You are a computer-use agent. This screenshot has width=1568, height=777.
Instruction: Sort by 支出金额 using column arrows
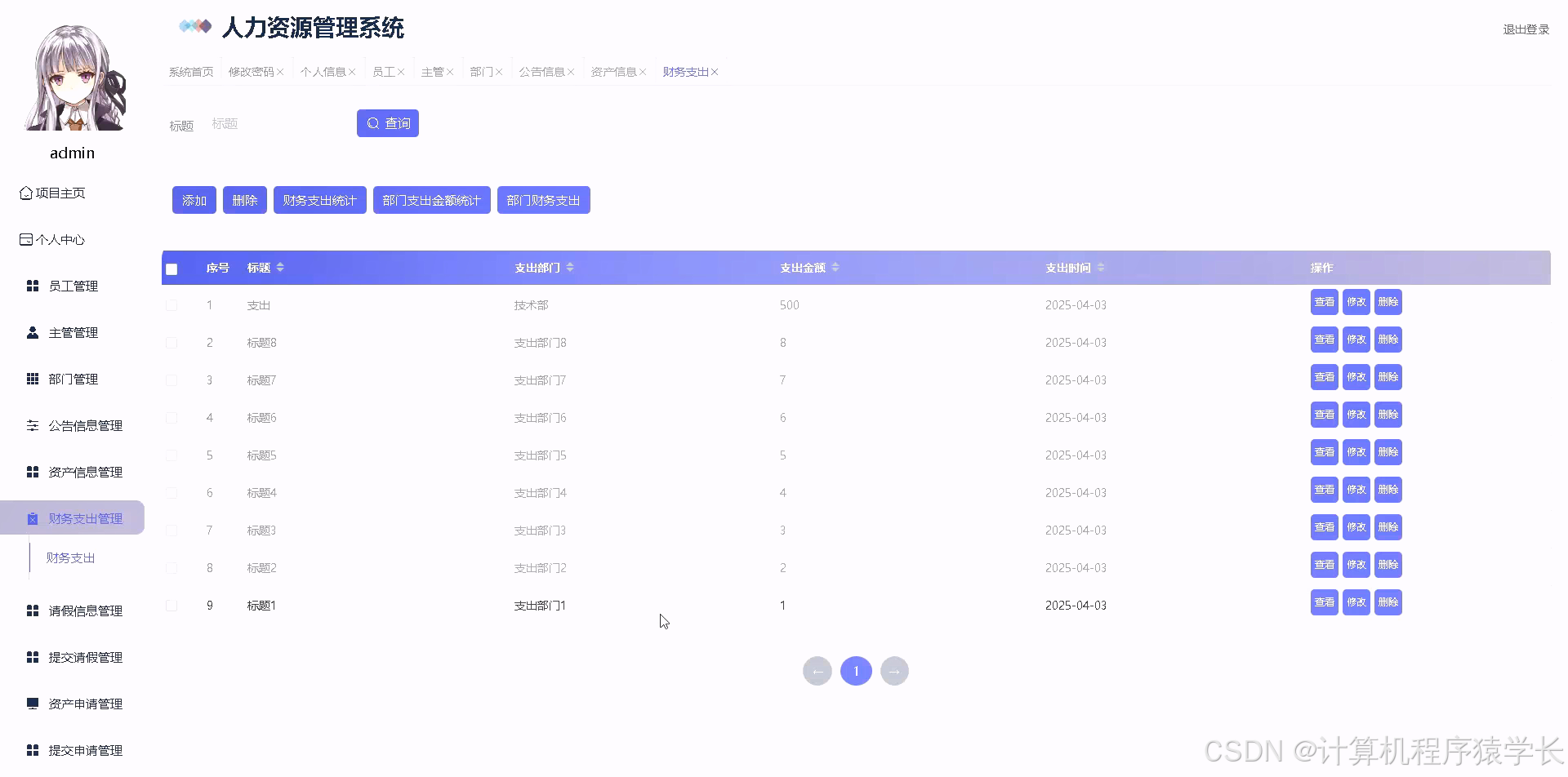pyautogui.click(x=835, y=267)
